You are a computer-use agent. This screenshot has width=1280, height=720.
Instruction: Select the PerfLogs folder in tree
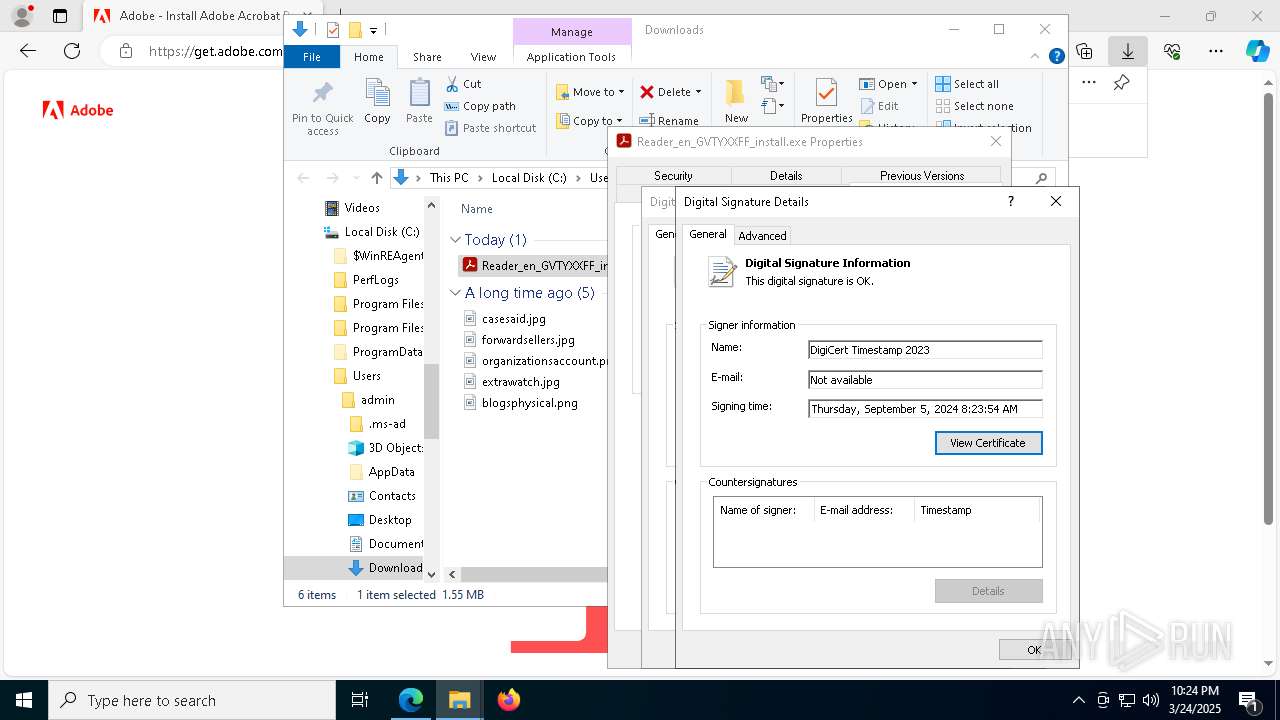tap(366, 280)
